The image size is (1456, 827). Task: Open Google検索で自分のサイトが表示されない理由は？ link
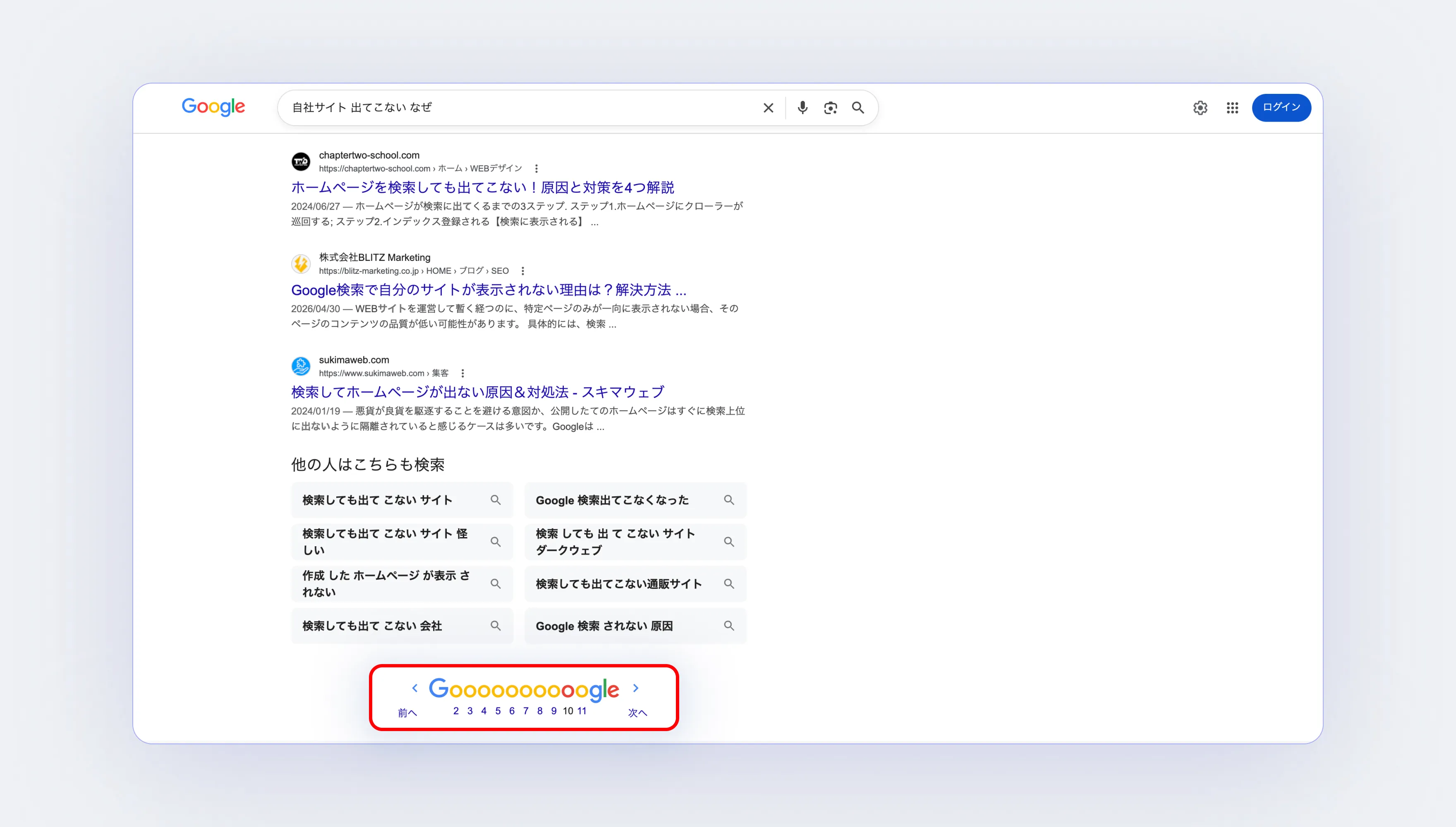point(489,290)
